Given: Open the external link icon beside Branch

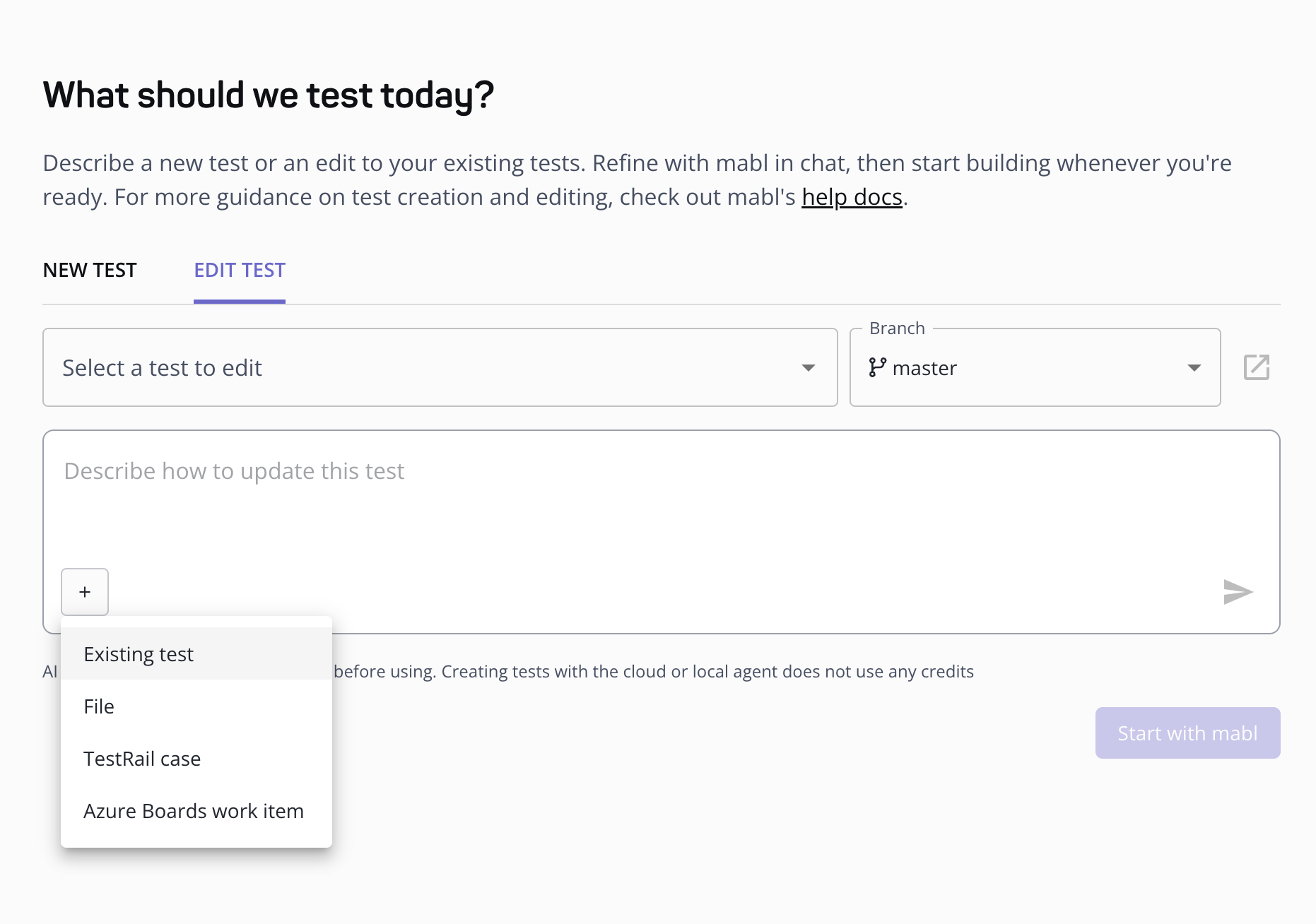Looking at the screenshot, I should pos(1257,367).
